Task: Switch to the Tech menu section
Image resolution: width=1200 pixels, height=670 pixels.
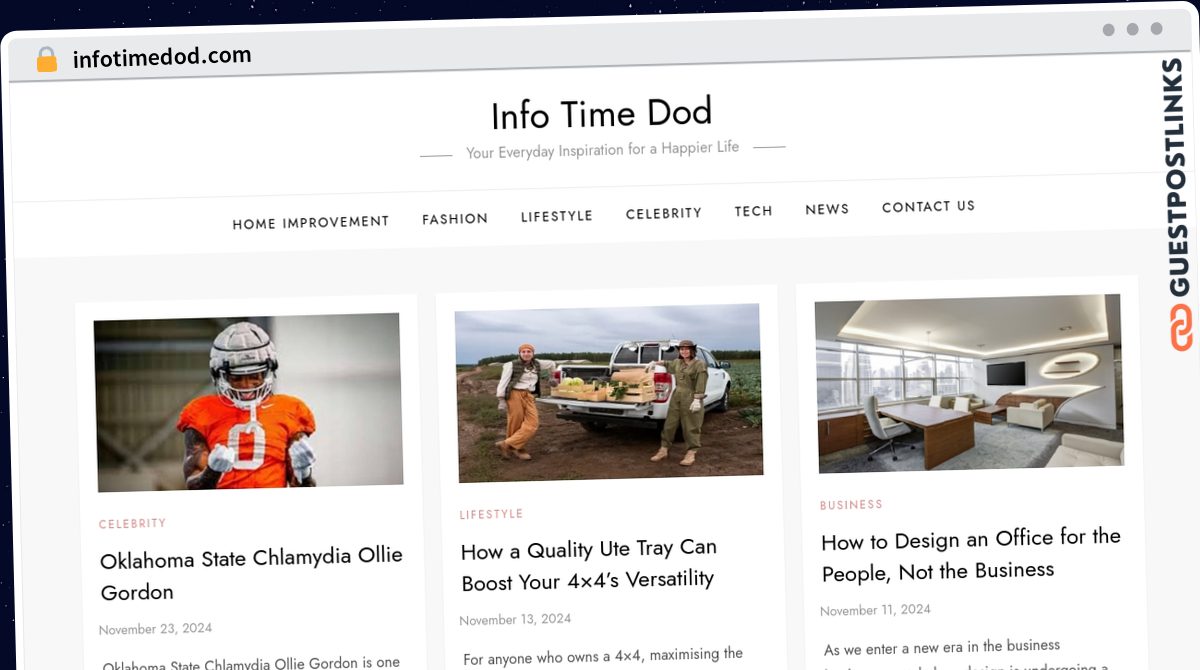Action: pos(754,211)
